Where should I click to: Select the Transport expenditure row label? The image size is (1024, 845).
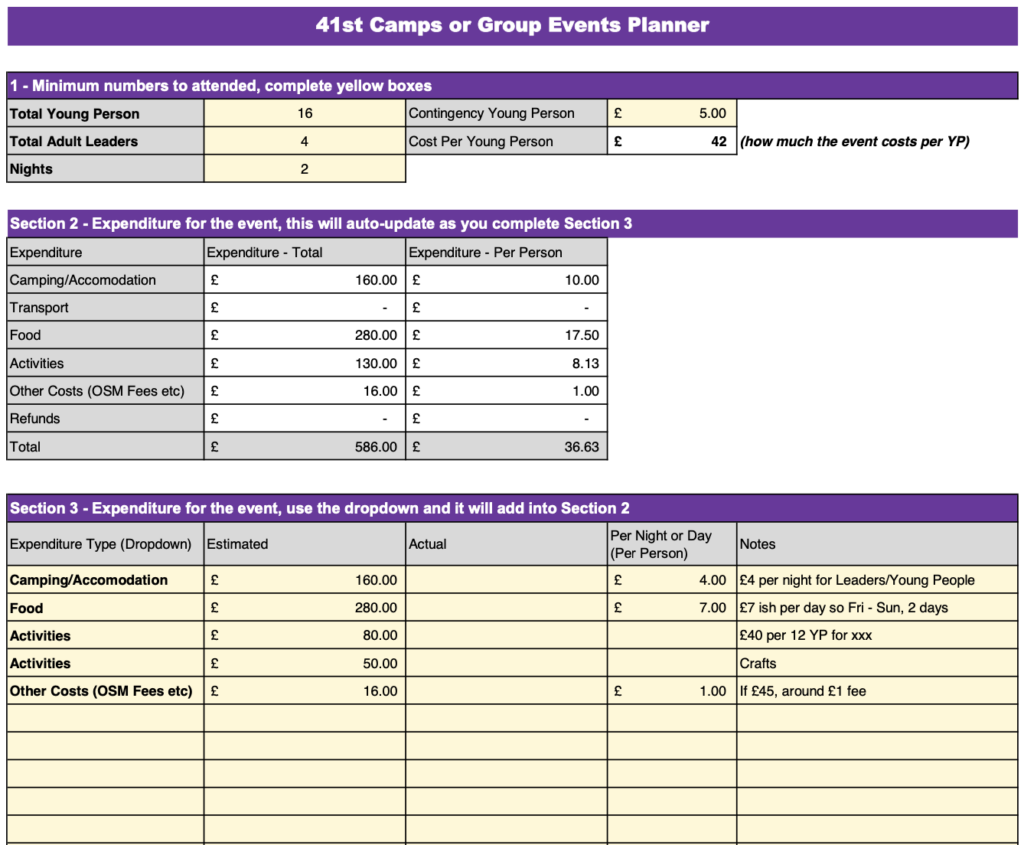pos(100,307)
